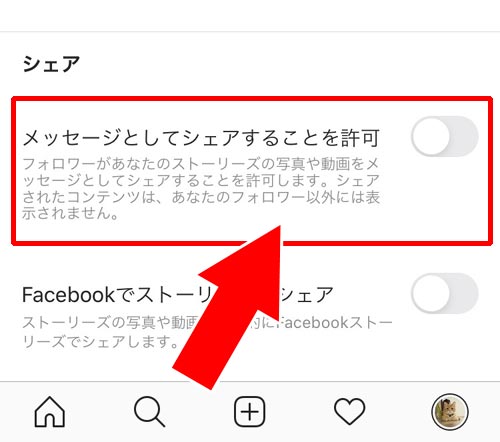
Task: Open the heart activity notifications
Action: (x=349, y=412)
